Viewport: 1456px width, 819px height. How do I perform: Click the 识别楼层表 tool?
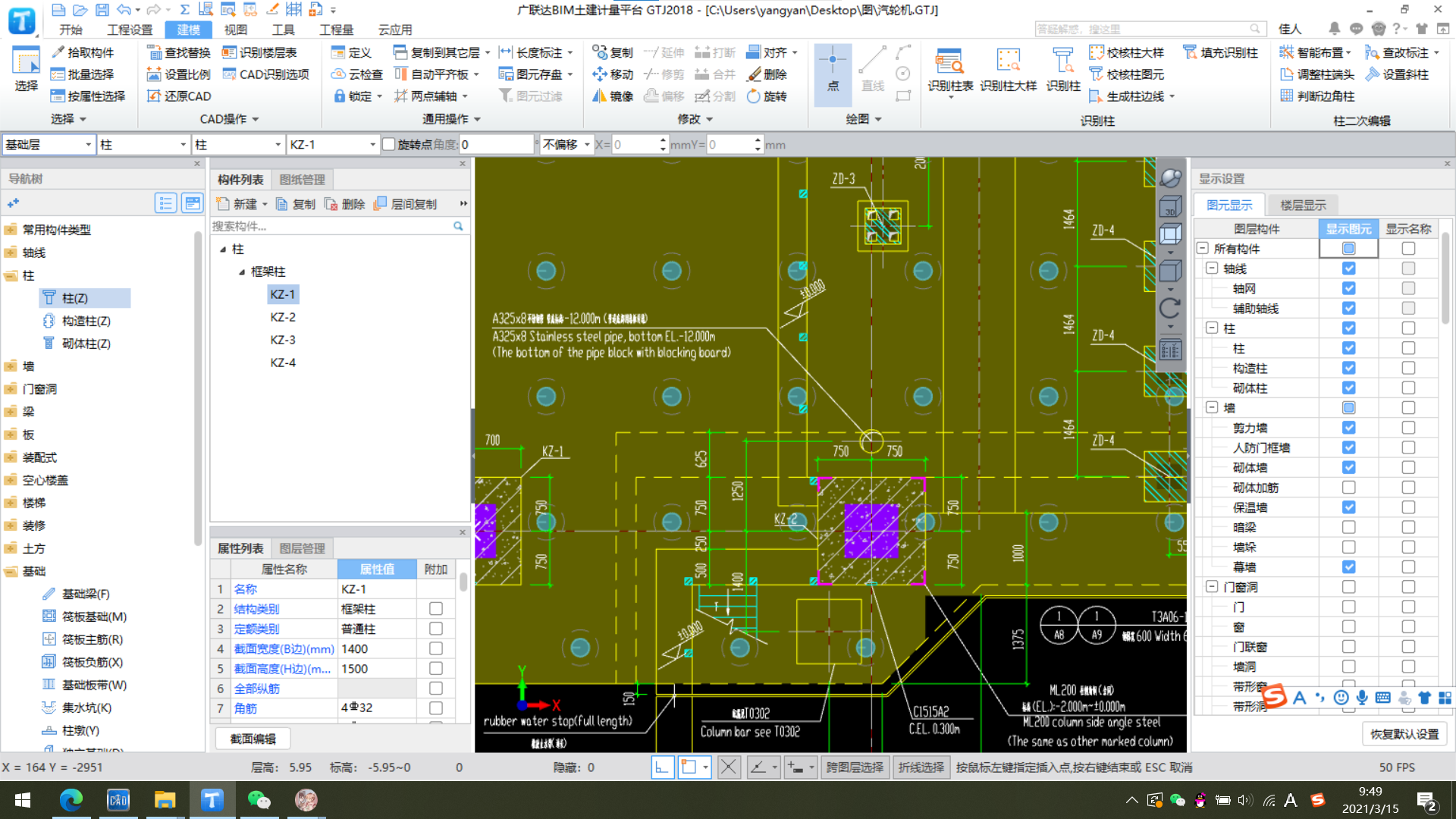click(259, 52)
